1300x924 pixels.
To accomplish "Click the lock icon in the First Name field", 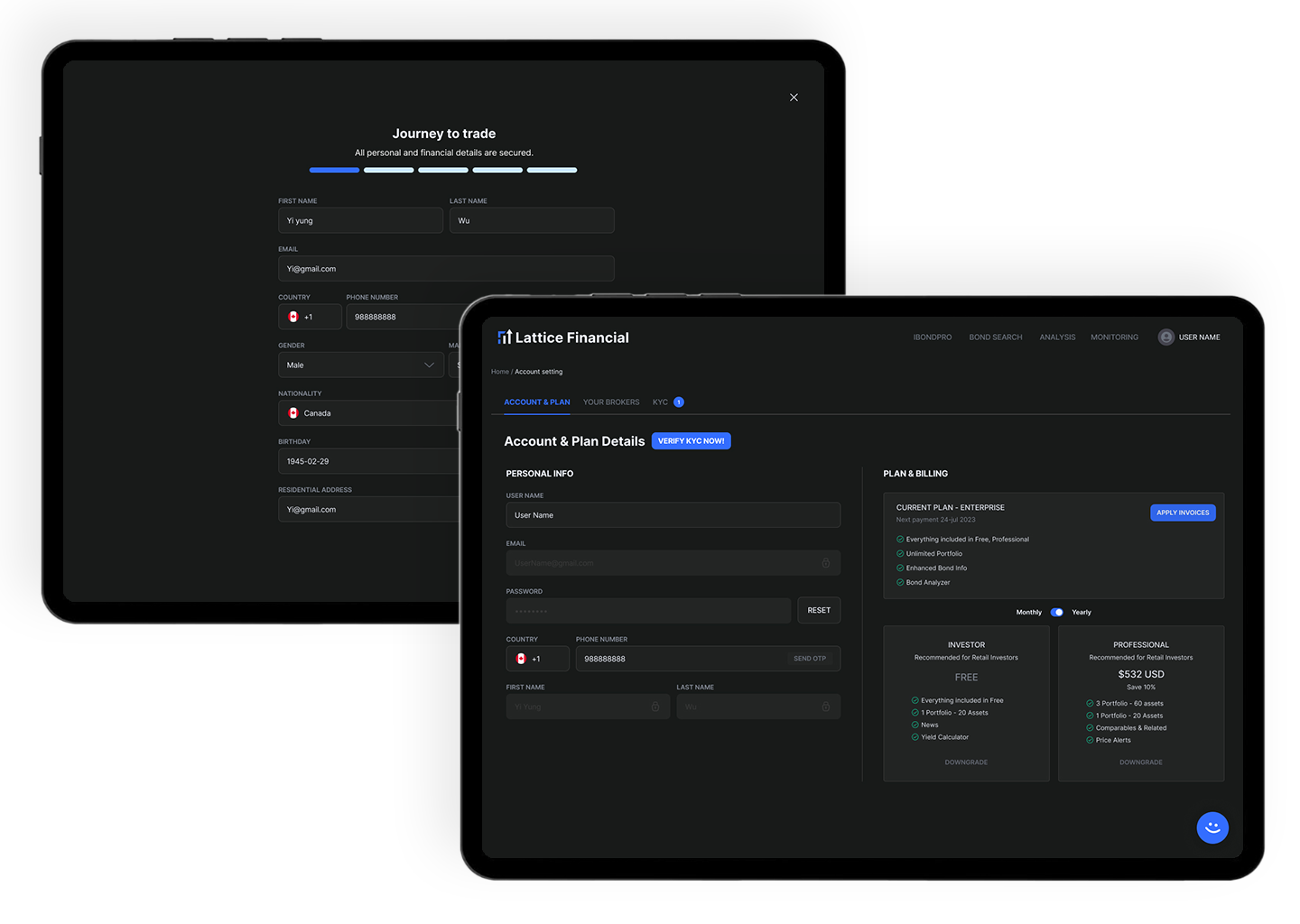I will [655, 707].
